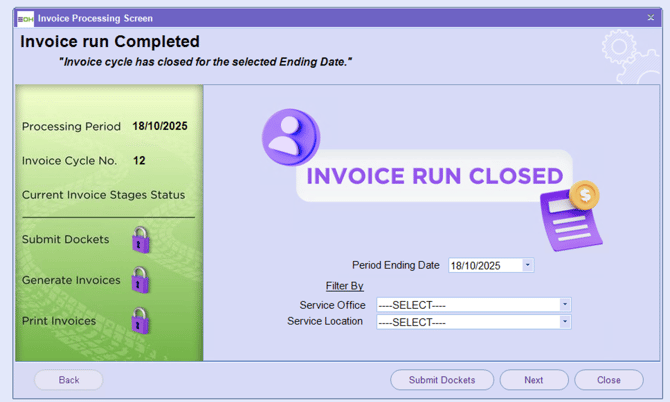Click inside the Period Ending Date field
Screen dimensions: 670x402
click(x=485, y=265)
